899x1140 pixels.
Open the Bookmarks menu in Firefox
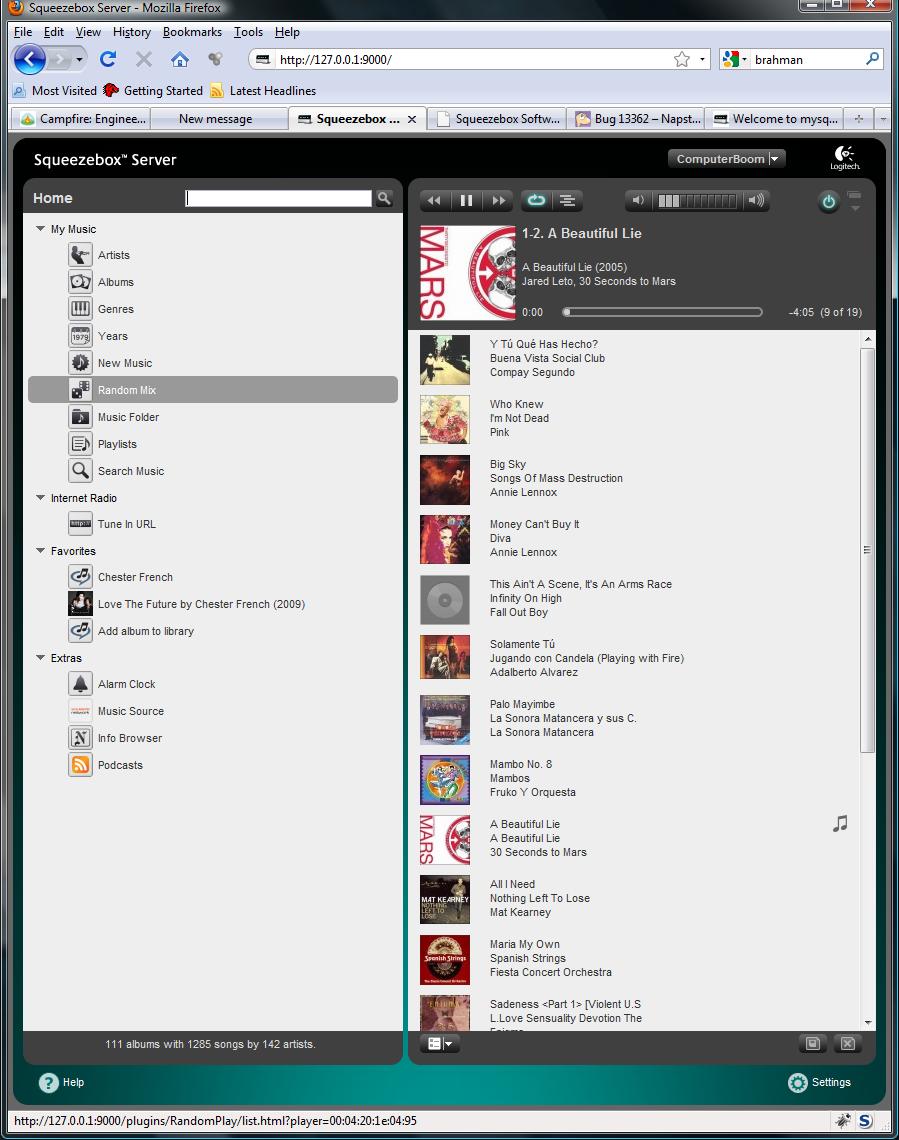192,32
